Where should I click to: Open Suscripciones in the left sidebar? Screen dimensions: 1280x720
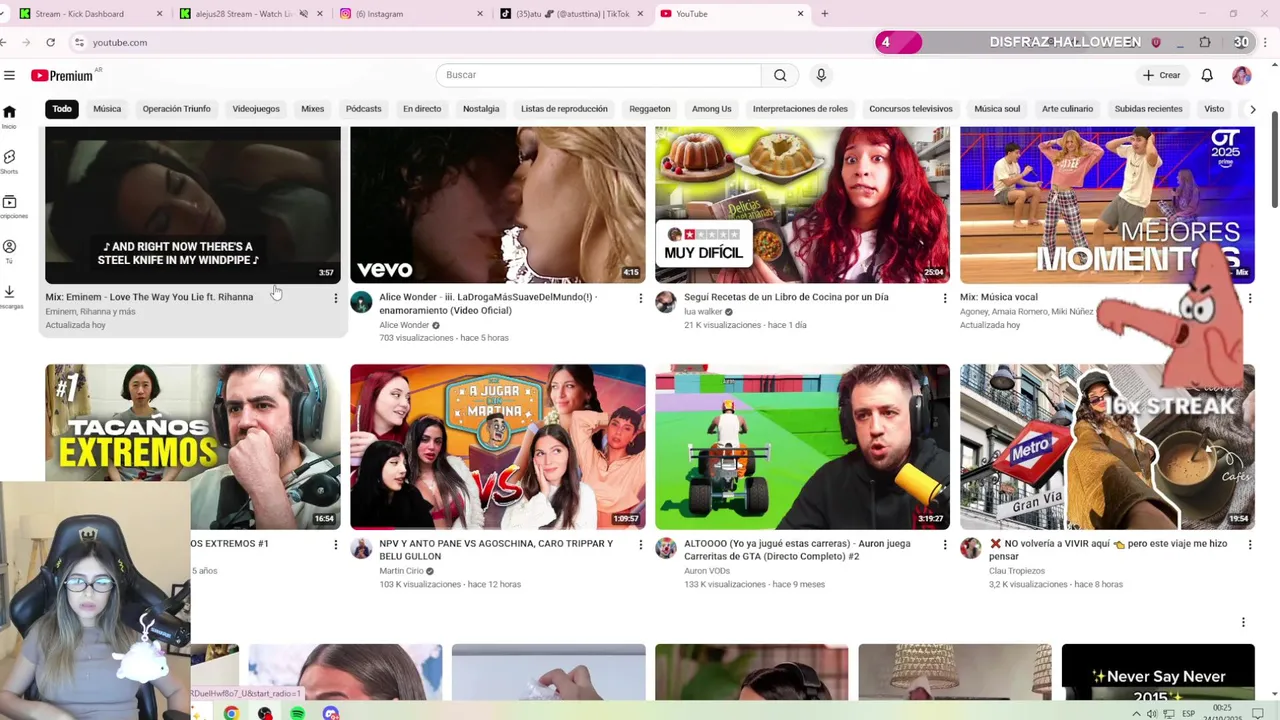[9, 206]
